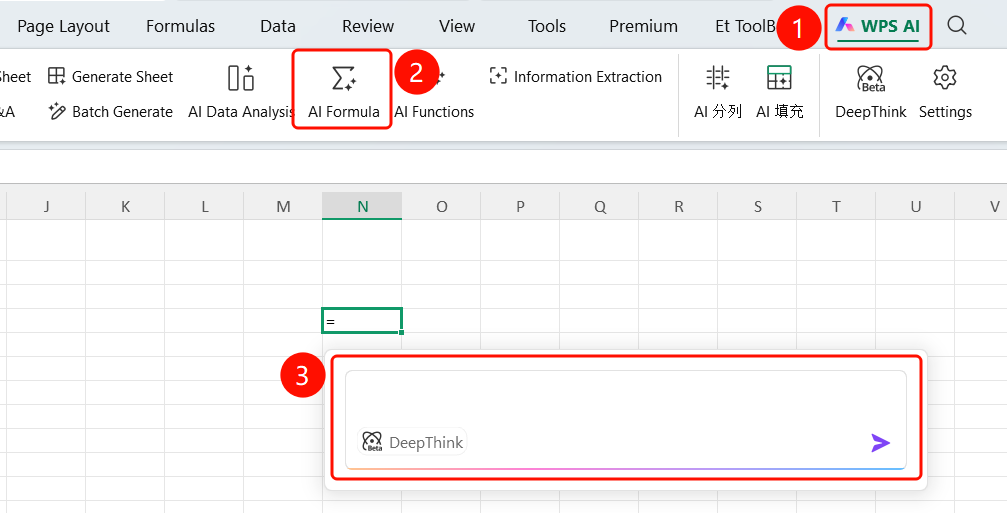Select column R header

click(678, 206)
